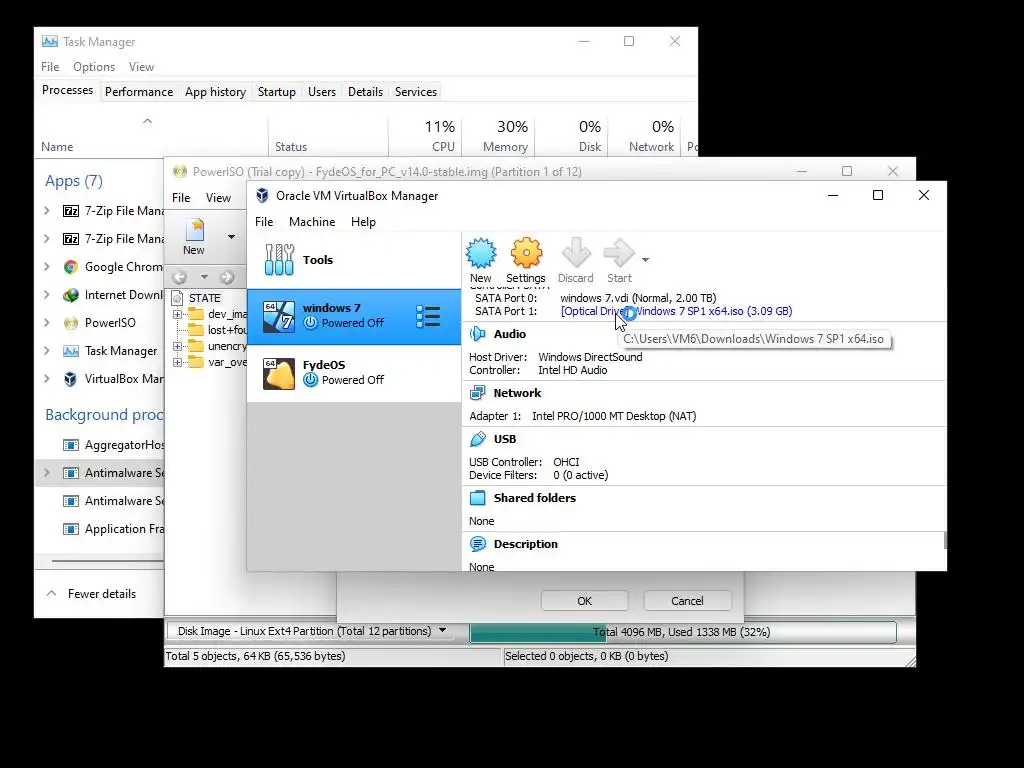
Task: Click the Discard arrow icon in VirtualBox
Action: click(x=576, y=253)
